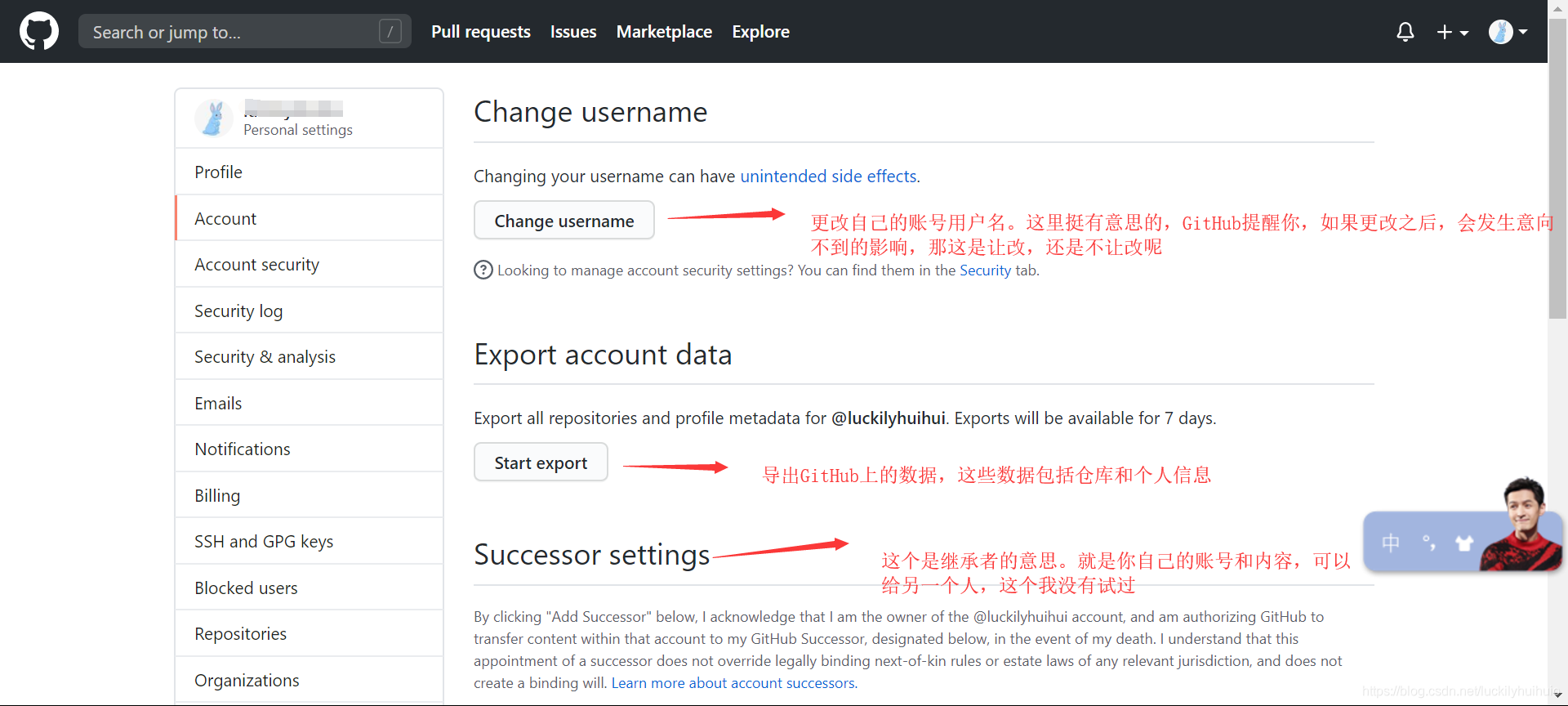Open Learn more about account successors
The height and width of the screenshot is (706, 1568).
[x=733, y=682]
